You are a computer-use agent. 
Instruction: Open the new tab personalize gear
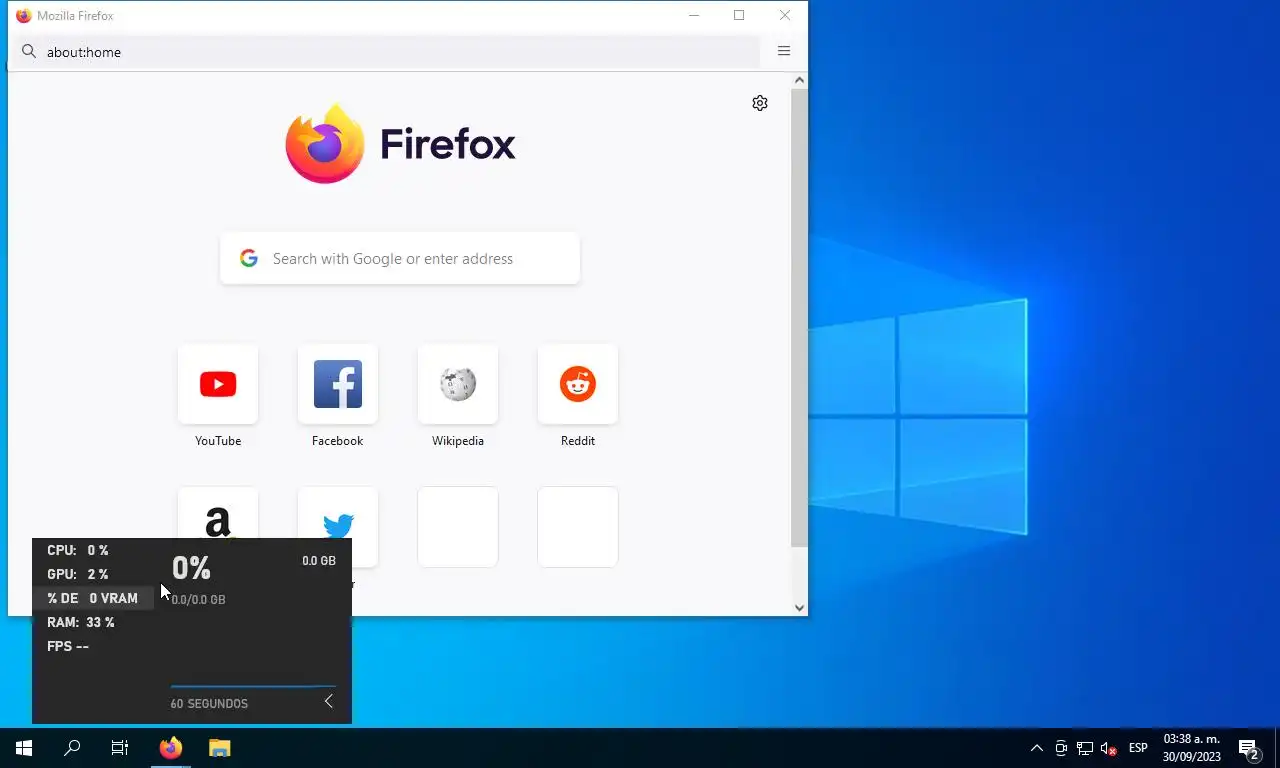760,103
